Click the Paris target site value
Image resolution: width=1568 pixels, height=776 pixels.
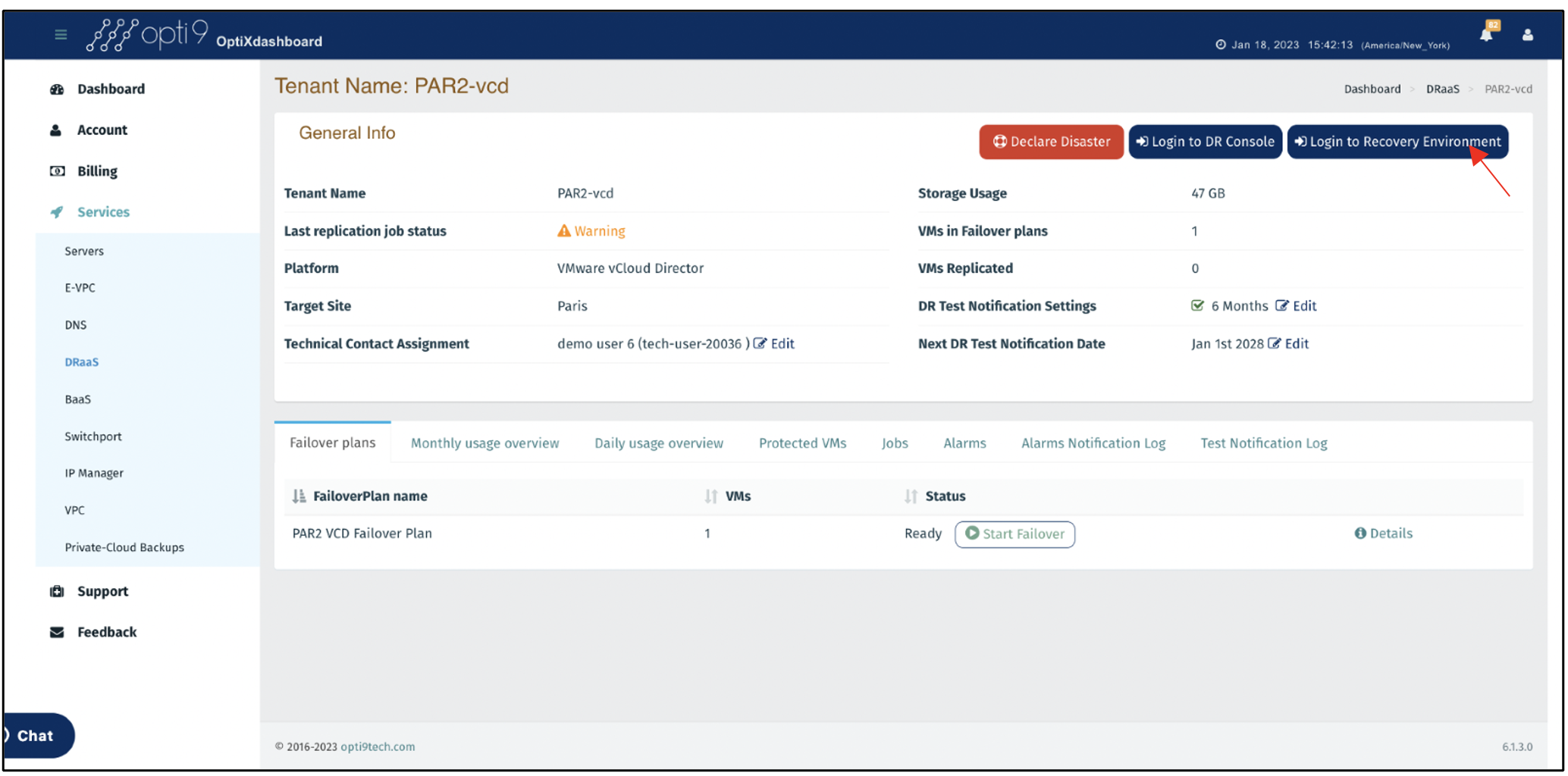click(572, 306)
